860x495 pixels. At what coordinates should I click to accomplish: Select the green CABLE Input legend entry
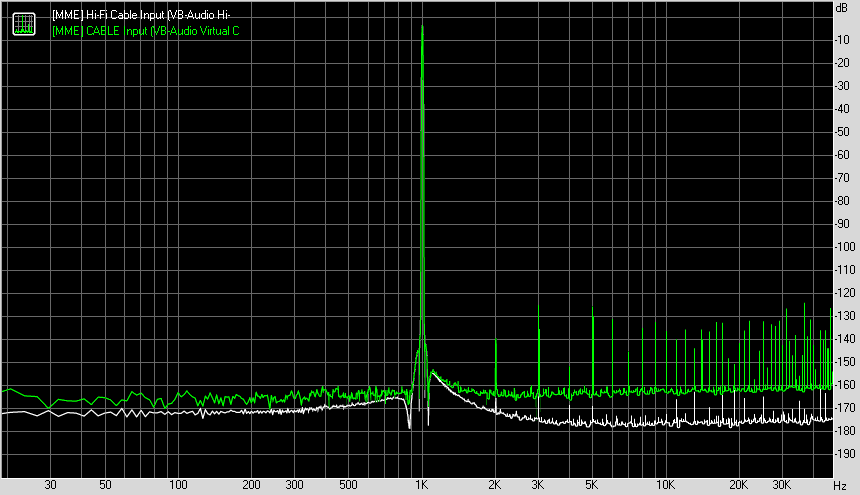point(145,31)
